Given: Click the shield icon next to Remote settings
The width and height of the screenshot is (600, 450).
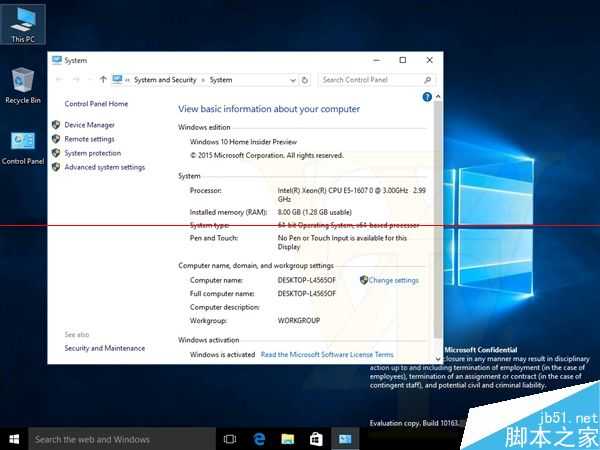Looking at the screenshot, I should 56,139.
